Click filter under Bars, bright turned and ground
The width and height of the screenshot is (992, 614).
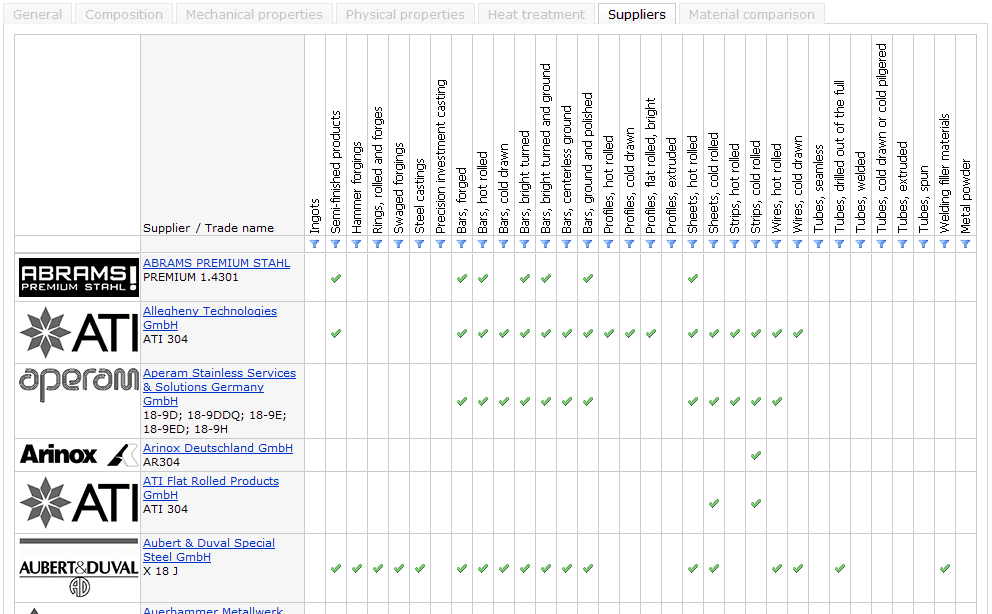click(x=545, y=244)
